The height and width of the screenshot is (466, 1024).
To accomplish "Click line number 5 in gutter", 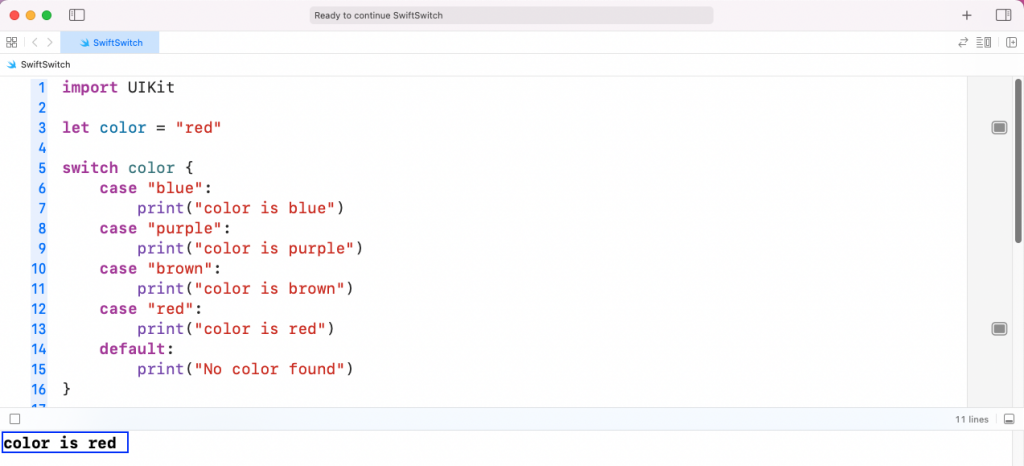I will [x=42, y=168].
